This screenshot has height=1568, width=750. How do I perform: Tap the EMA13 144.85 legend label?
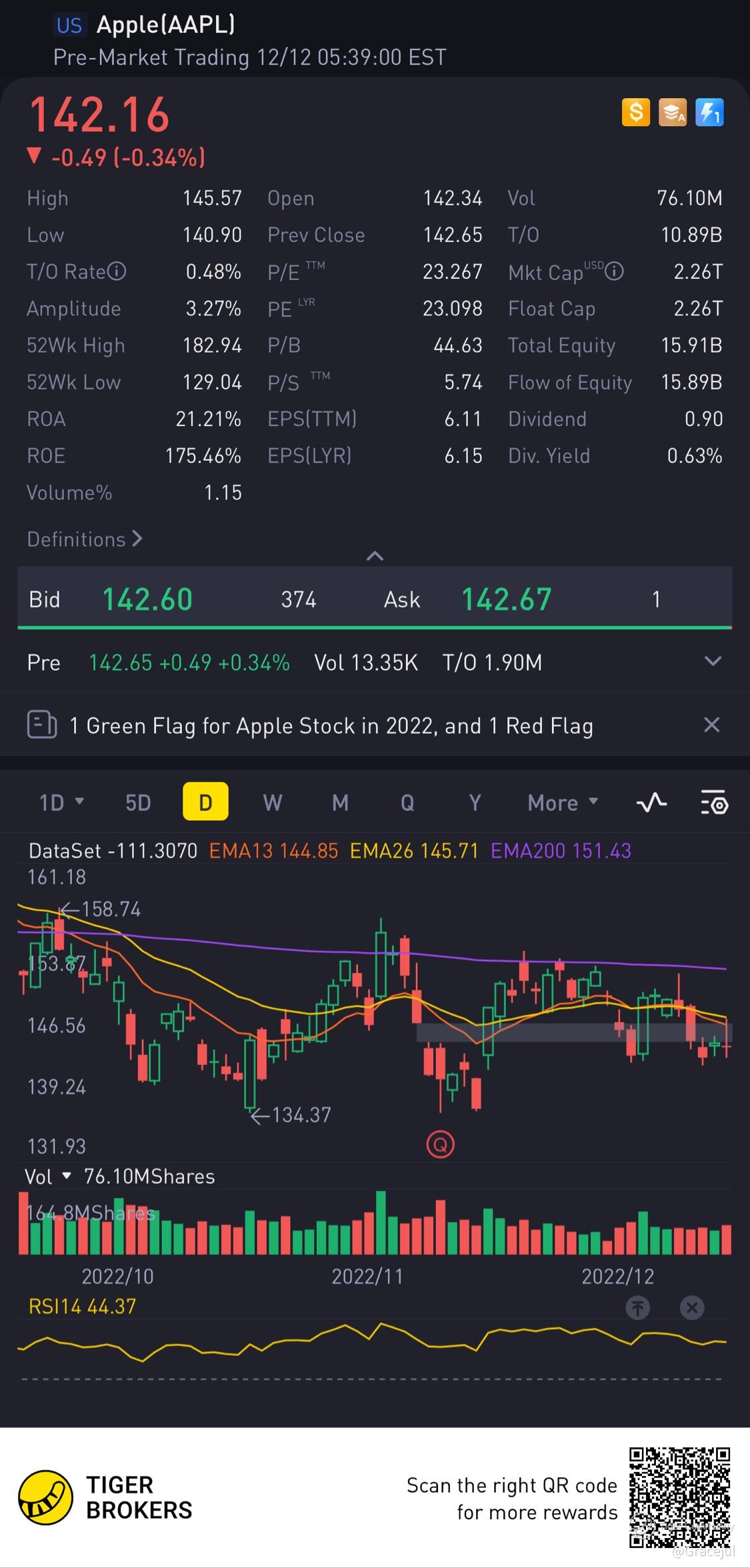coord(273,850)
